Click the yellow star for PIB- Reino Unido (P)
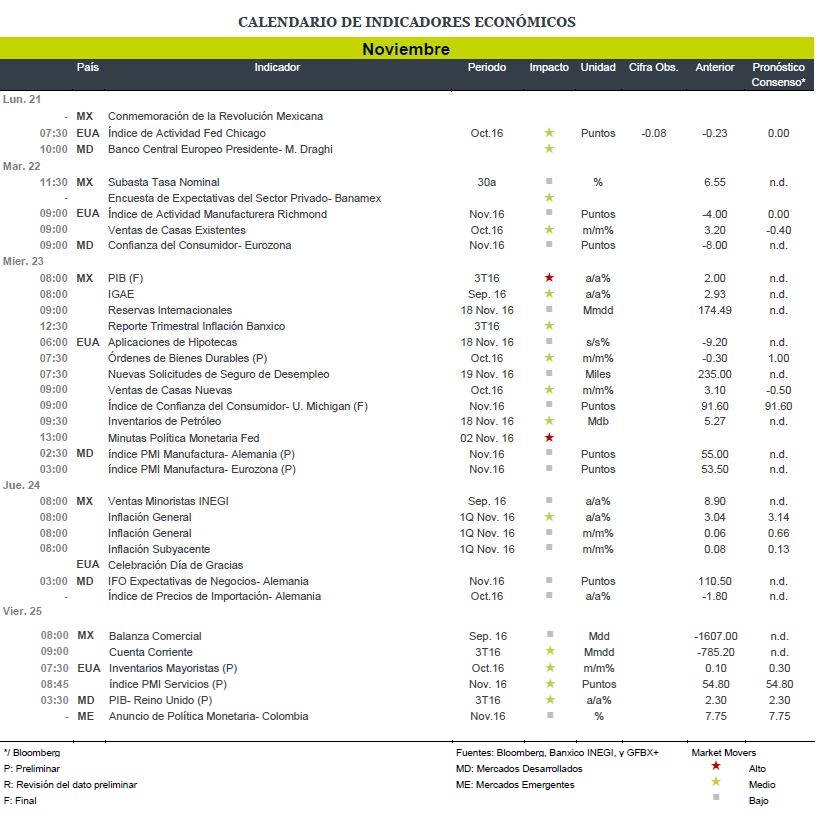 (550, 699)
